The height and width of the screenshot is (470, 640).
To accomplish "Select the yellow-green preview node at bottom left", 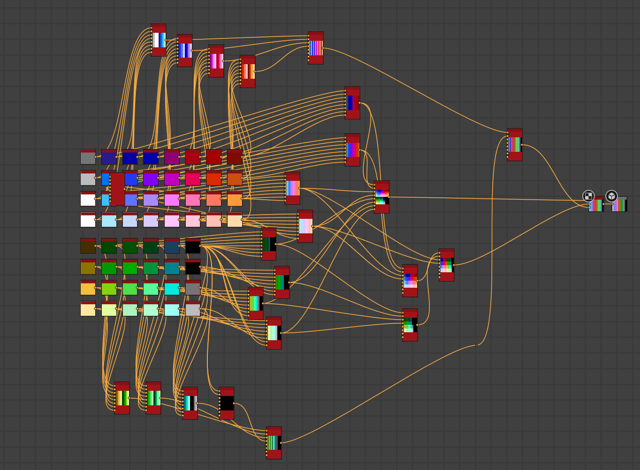I will 122,397.
